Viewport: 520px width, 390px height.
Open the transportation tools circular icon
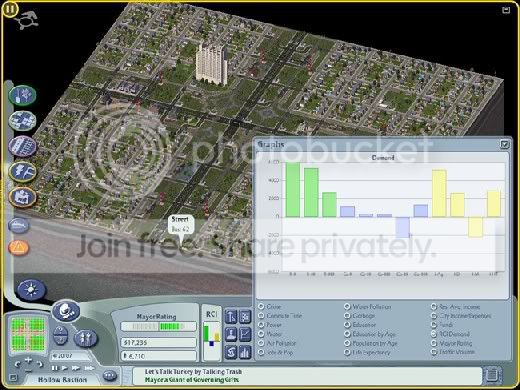coord(22,146)
